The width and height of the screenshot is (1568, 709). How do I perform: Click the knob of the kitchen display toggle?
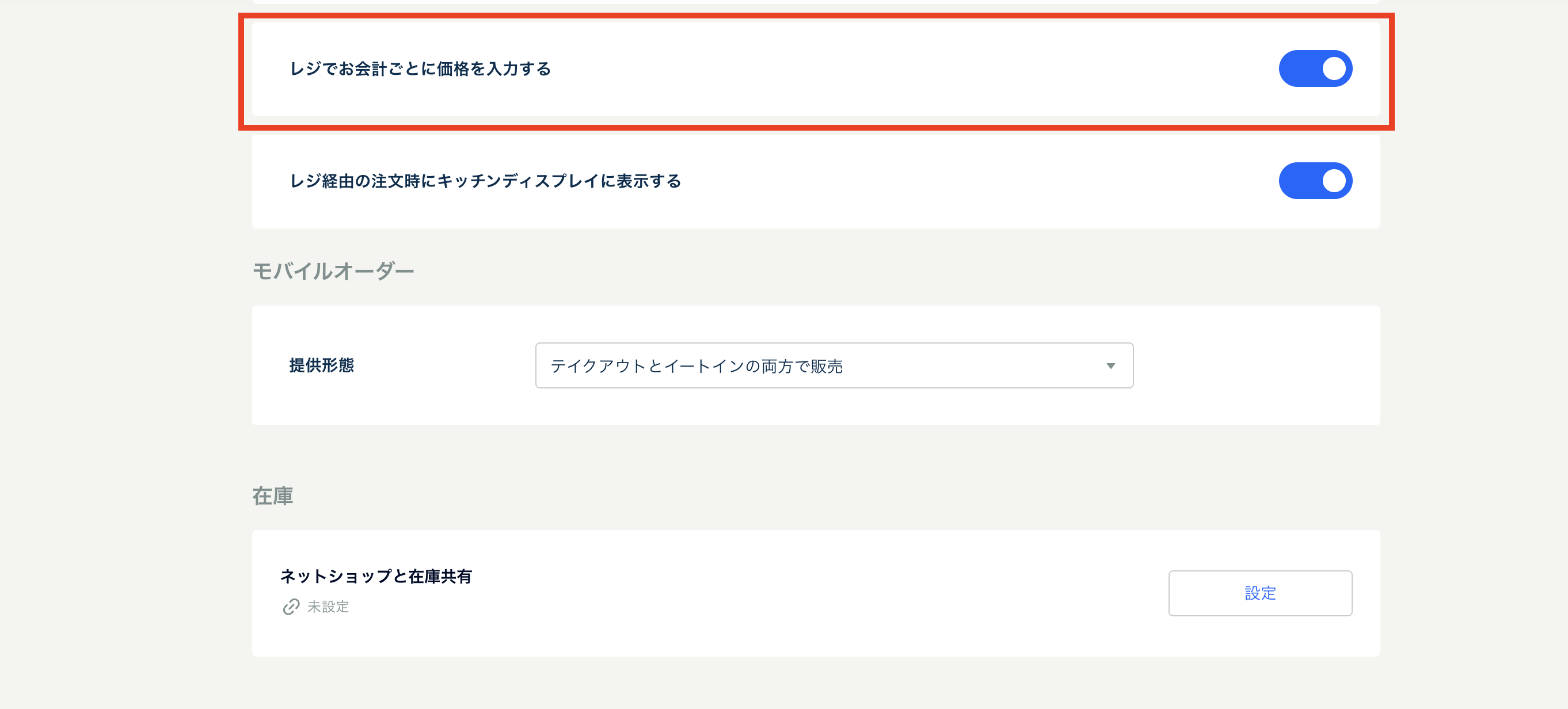(x=1333, y=180)
